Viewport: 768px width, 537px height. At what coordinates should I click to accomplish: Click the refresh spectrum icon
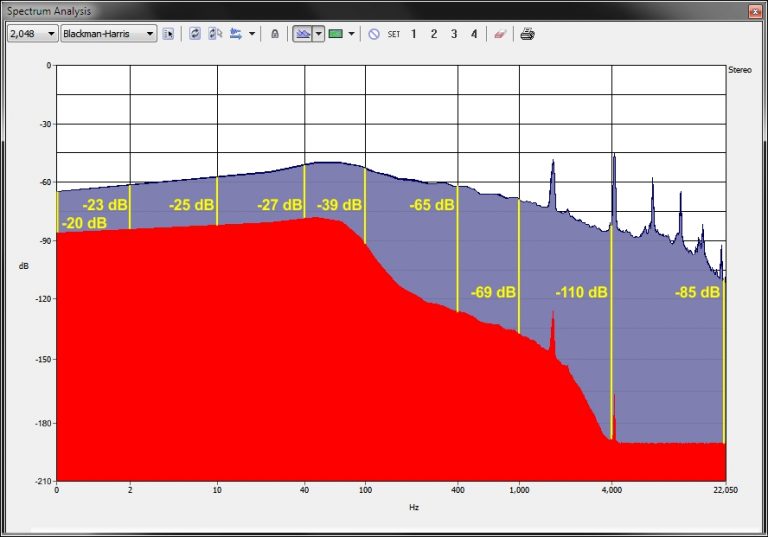click(x=195, y=34)
